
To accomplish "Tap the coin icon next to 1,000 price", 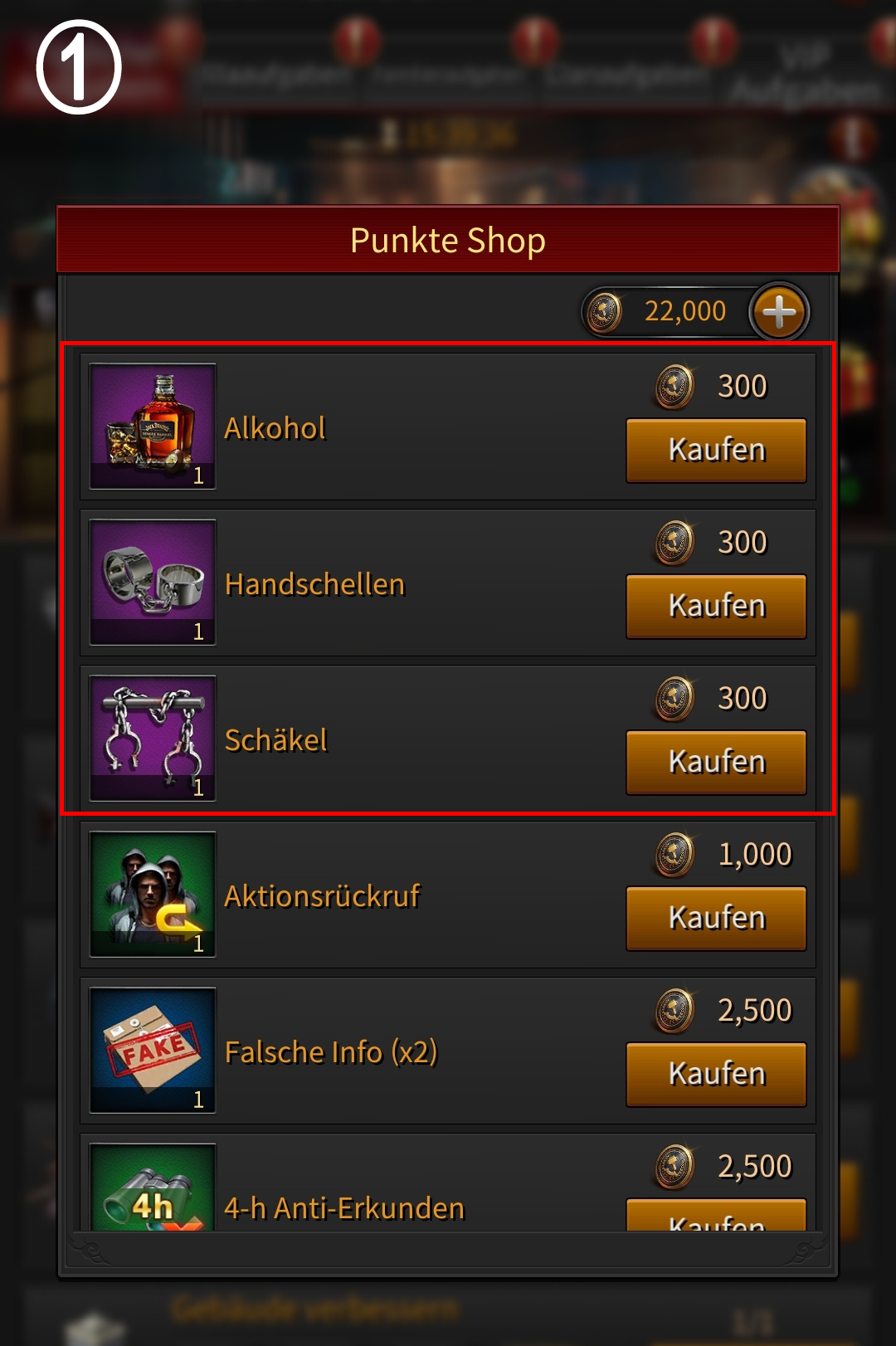I will tap(674, 856).
